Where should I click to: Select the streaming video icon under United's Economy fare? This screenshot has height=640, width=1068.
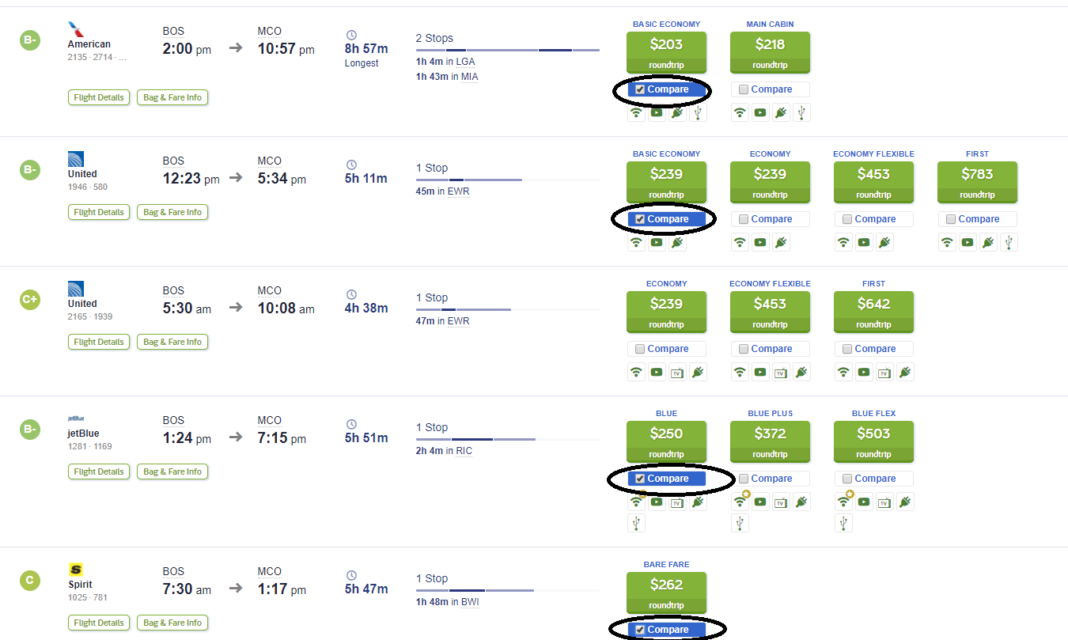coord(760,242)
